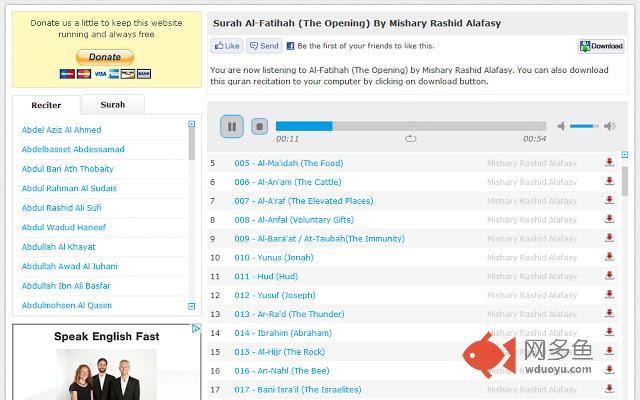Adjust the volume slider
The height and width of the screenshot is (400, 640).
pos(584,126)
